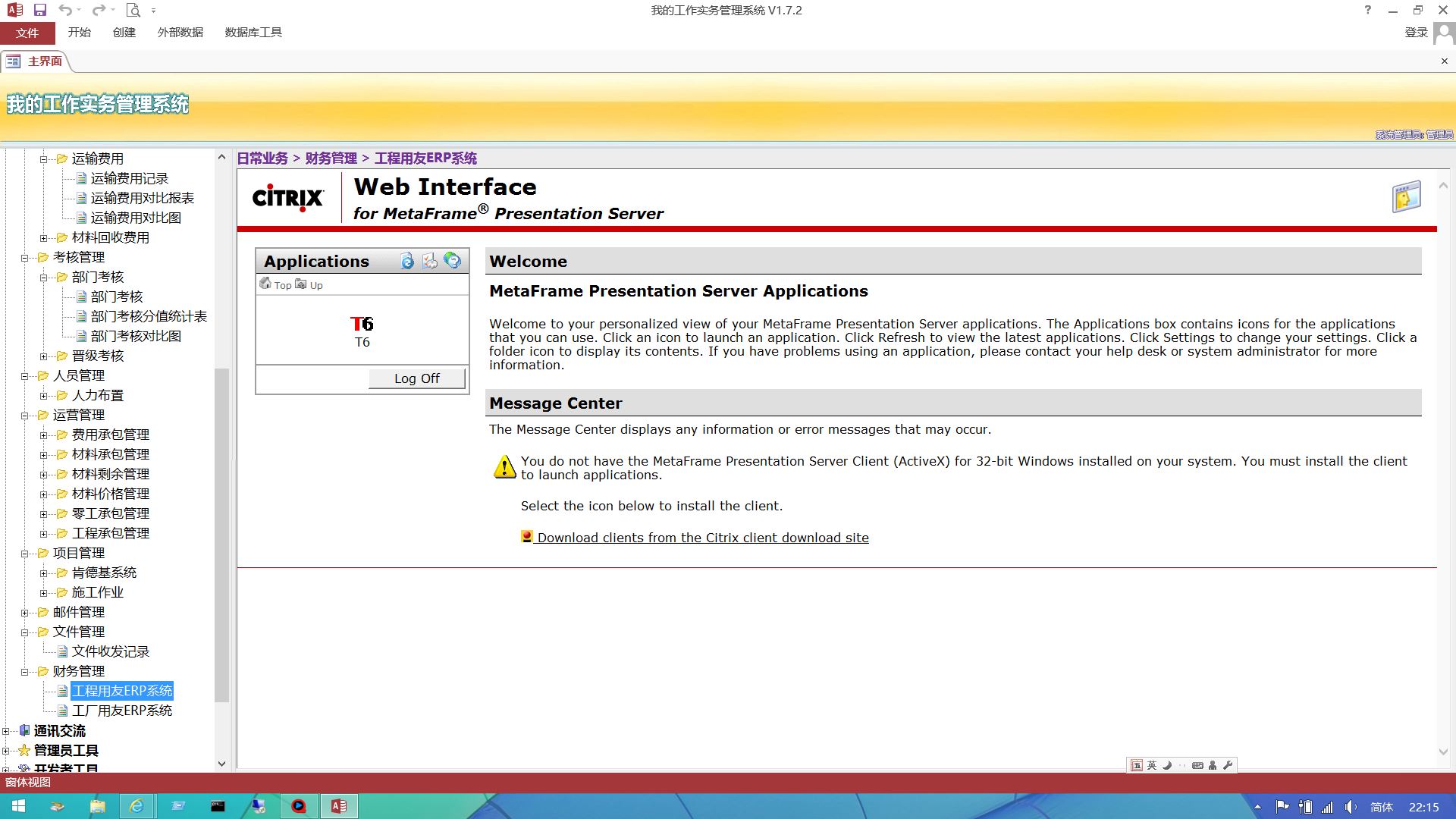Open the Settings icon in Applications box
The height and width of the screenshot is (819, 1456).
click(430, 262)
